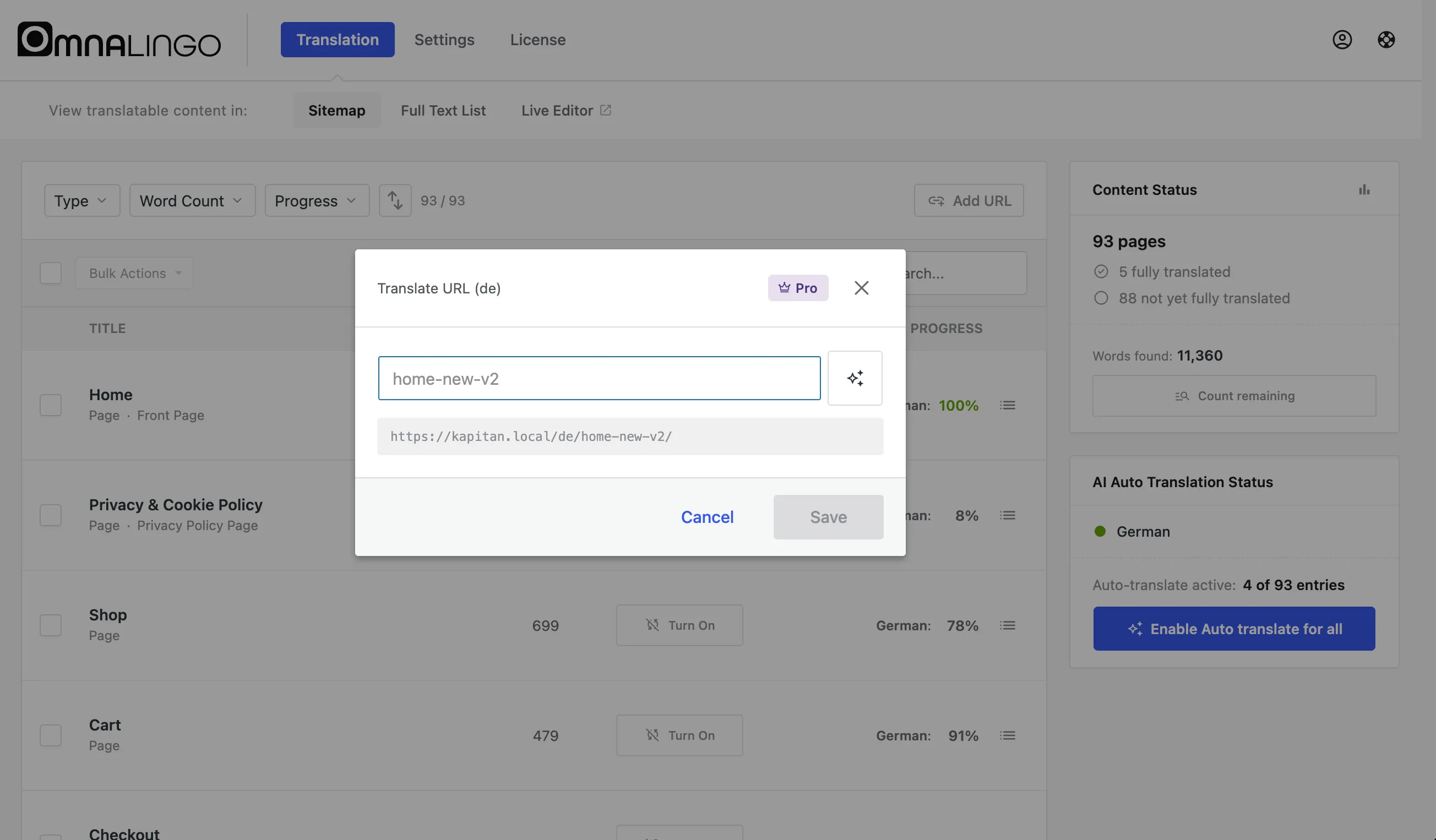Open list icon for Cart row
The height and width of the screenshot is (840, 1436).
point(1007,735)
